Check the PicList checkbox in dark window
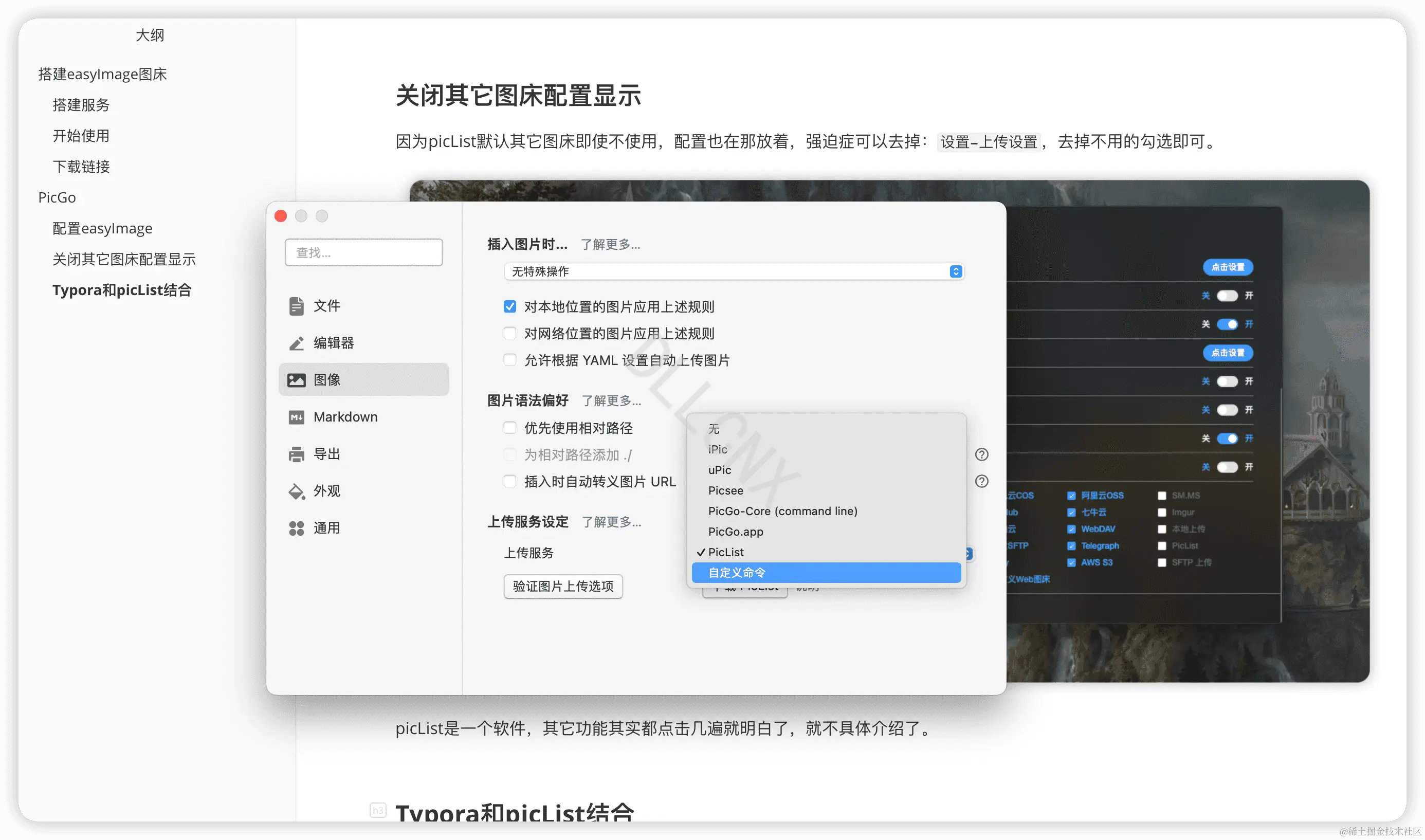1425x840 pixels. pos(1161,546)
